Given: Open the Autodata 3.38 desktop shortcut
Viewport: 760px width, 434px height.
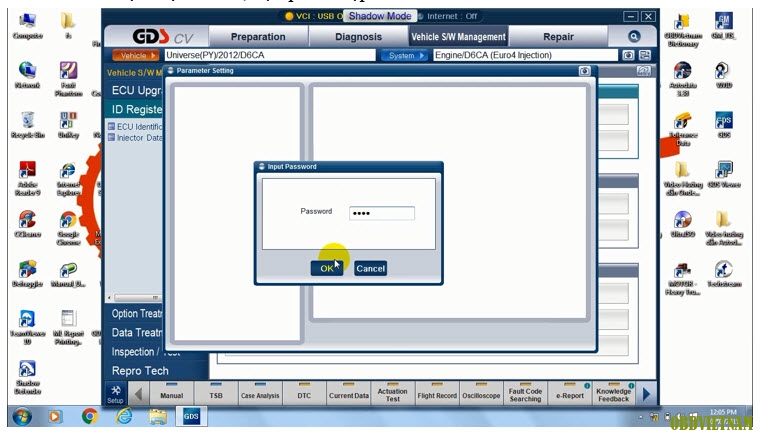Looking at the screenshot, I should 683,79.
